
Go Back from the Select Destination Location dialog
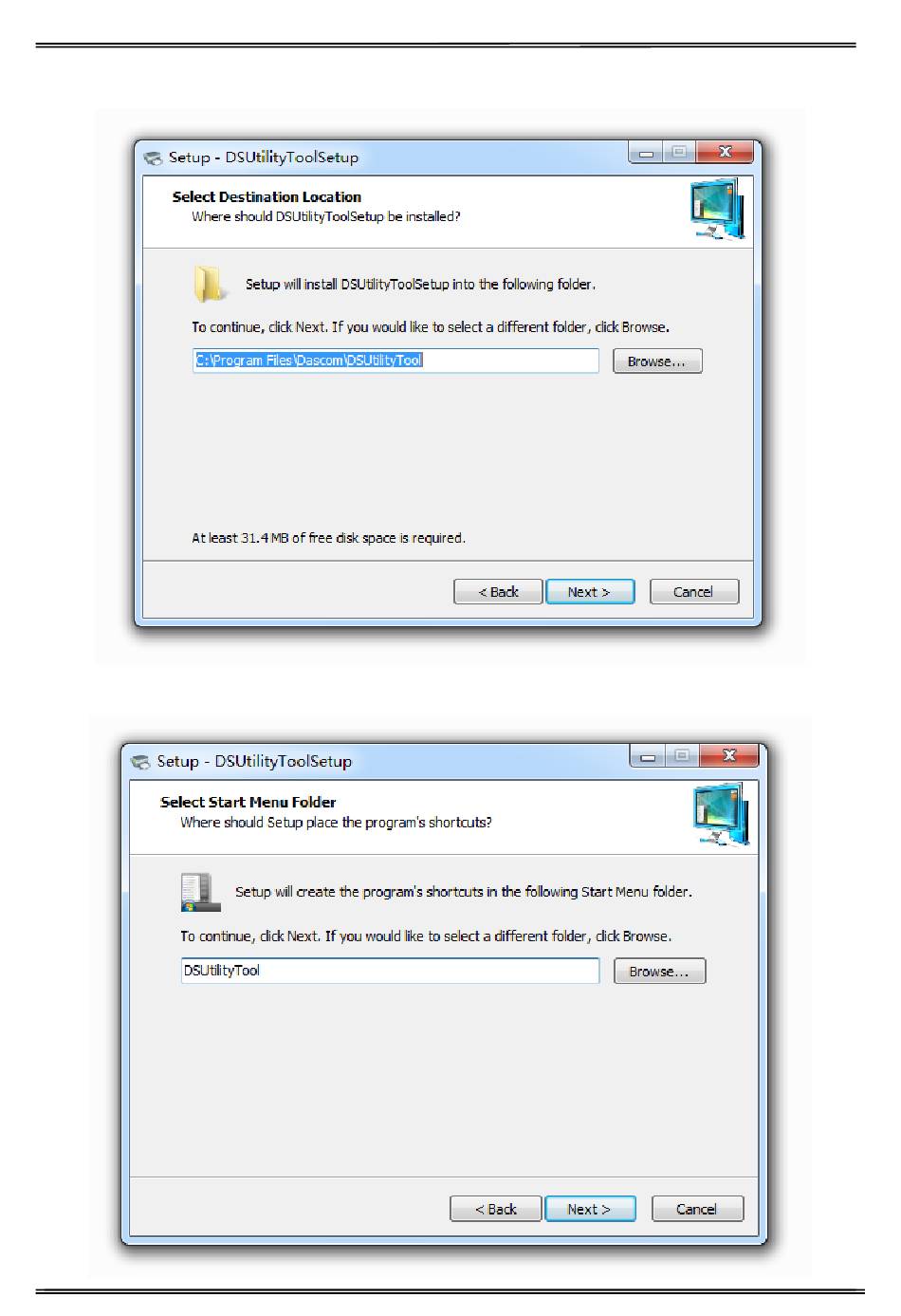pos(499,592)
